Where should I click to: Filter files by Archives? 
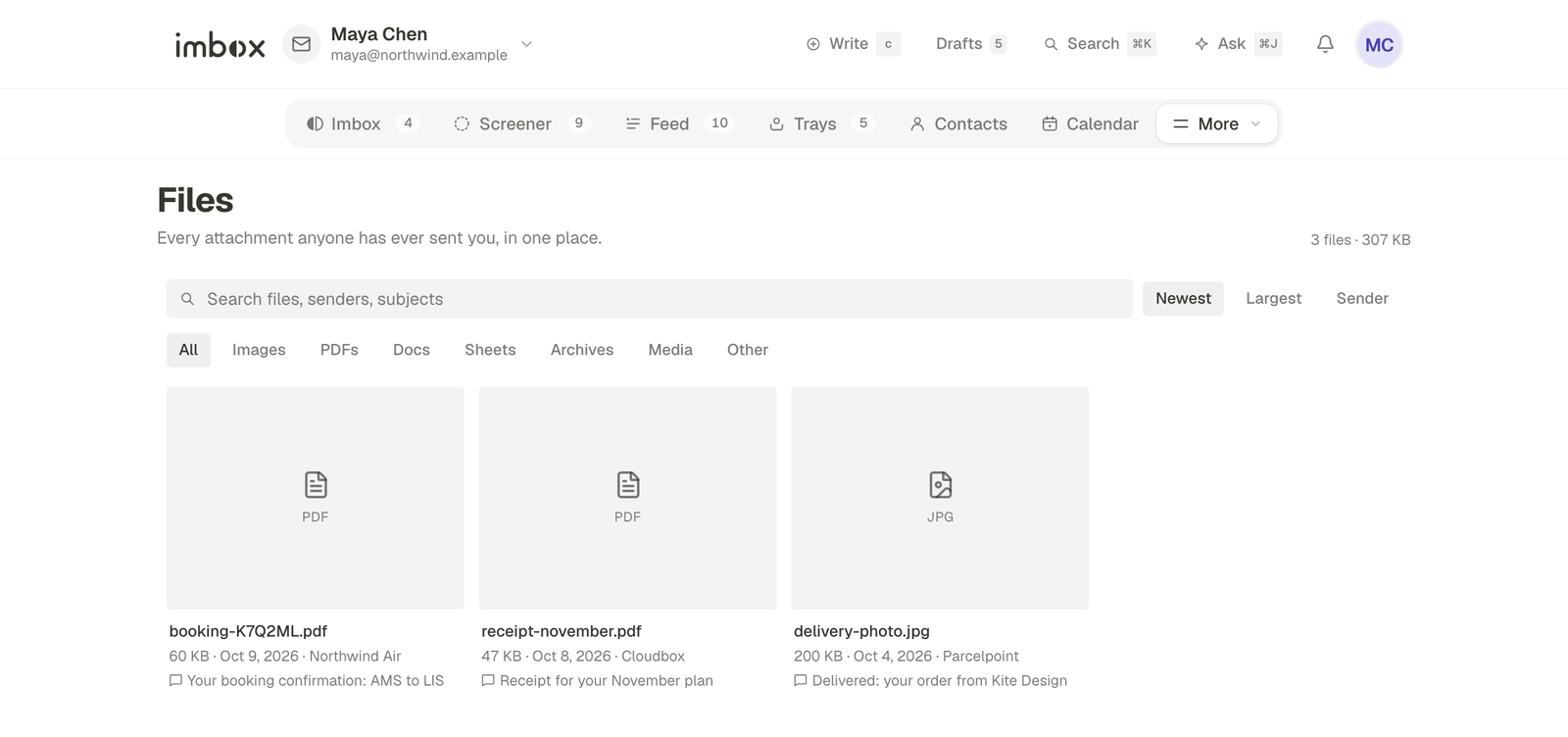click(582, 350)
